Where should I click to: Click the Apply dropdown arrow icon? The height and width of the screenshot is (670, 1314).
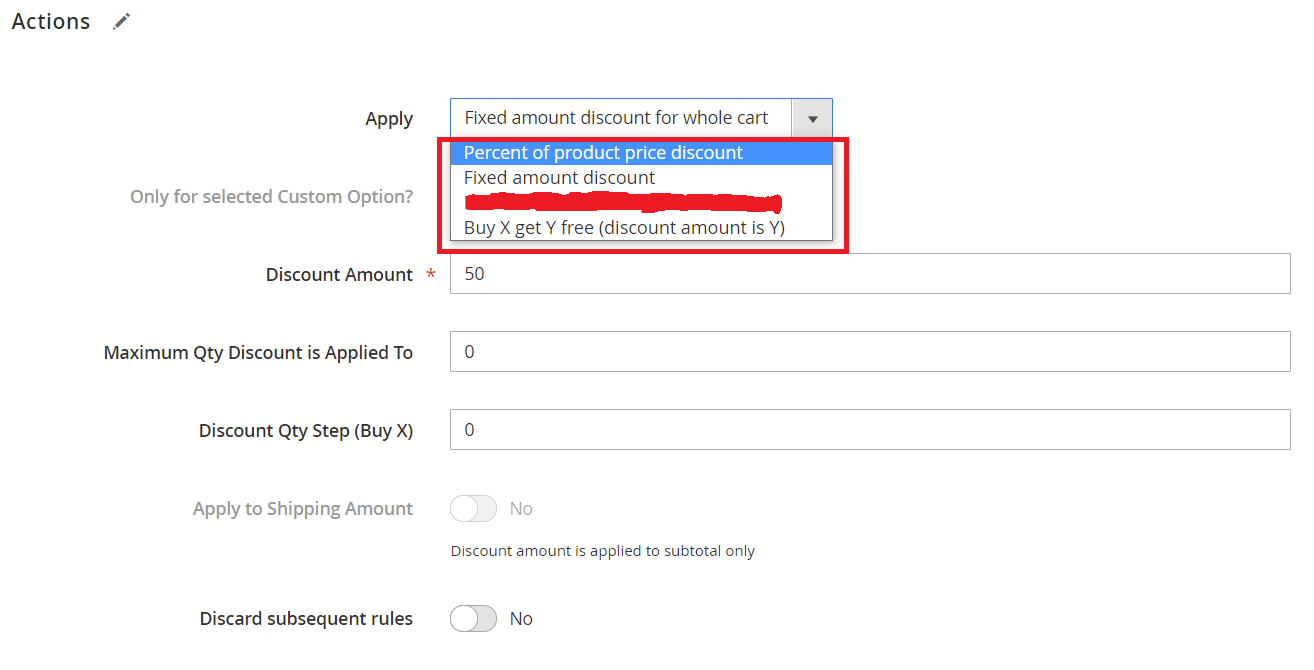(x=813, y=118)
